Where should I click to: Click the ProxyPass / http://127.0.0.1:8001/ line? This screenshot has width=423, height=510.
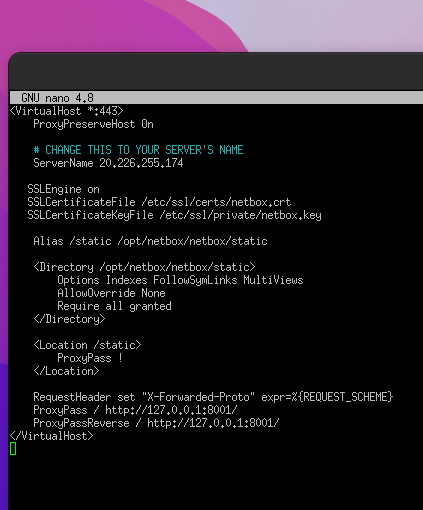pyautogui.click(x=135, y=410)
